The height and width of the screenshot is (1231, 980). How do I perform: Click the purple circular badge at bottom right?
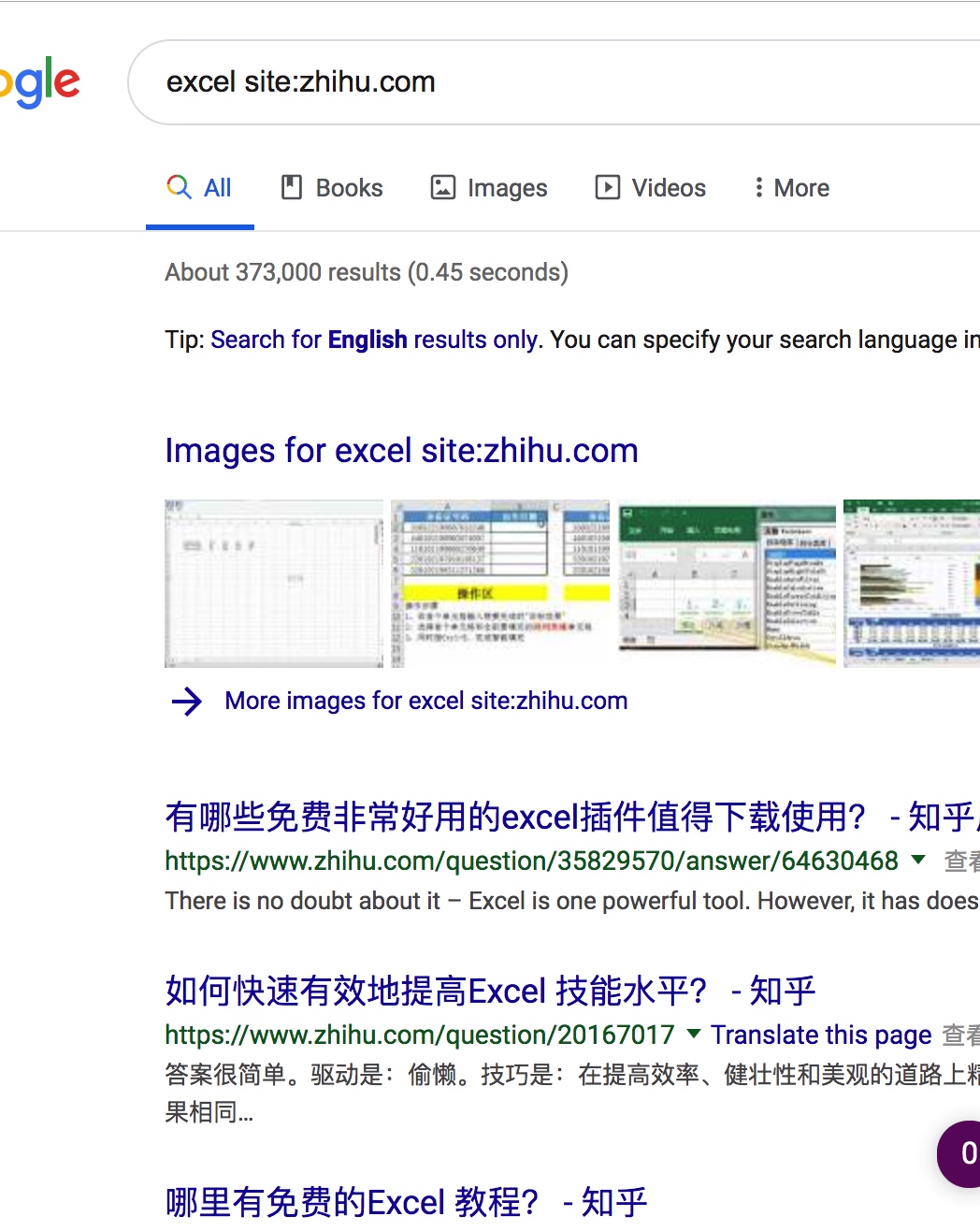pyautogui.click(x=963, y=1153)
